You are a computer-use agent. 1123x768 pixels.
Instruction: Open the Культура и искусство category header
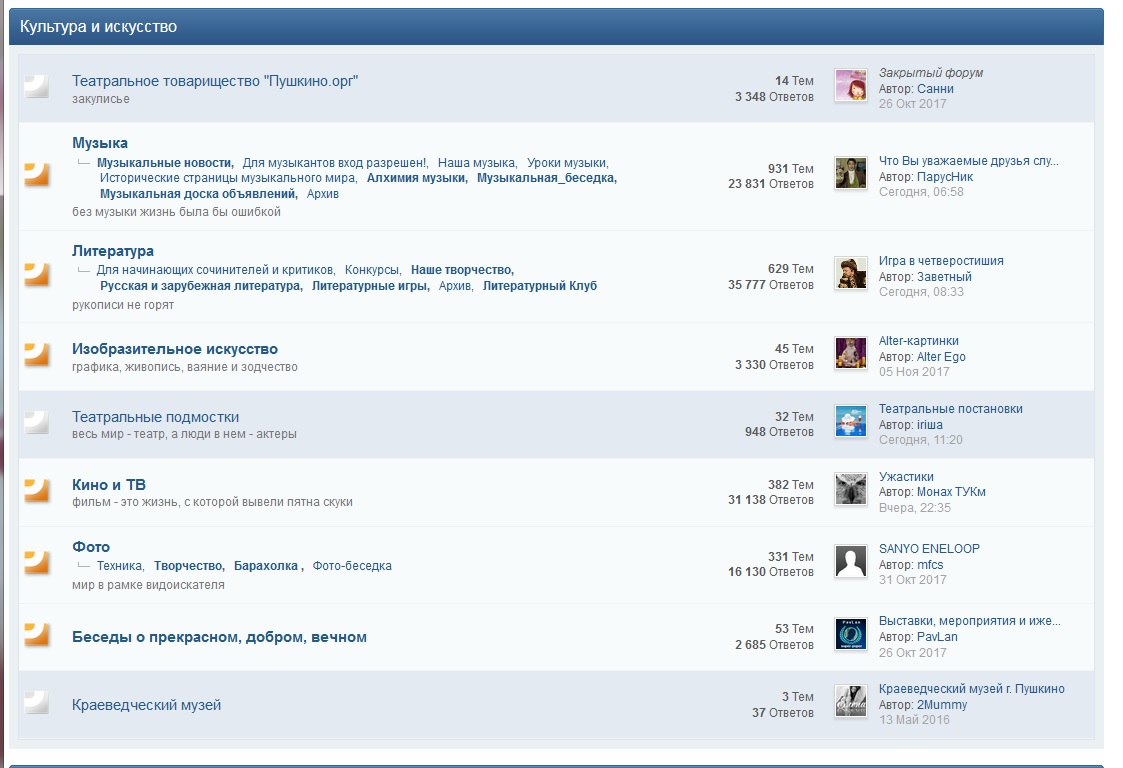(98, 27)
